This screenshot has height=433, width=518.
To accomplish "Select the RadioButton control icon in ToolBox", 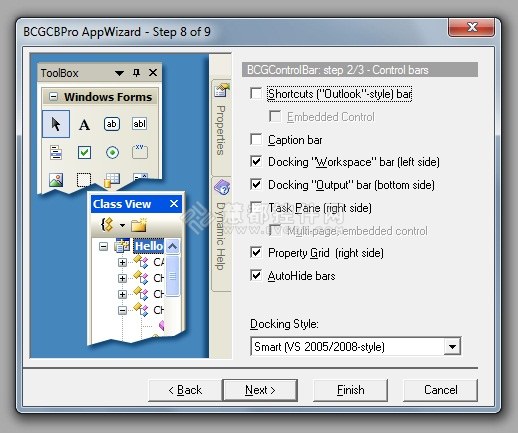I will [x=112, y=153].
